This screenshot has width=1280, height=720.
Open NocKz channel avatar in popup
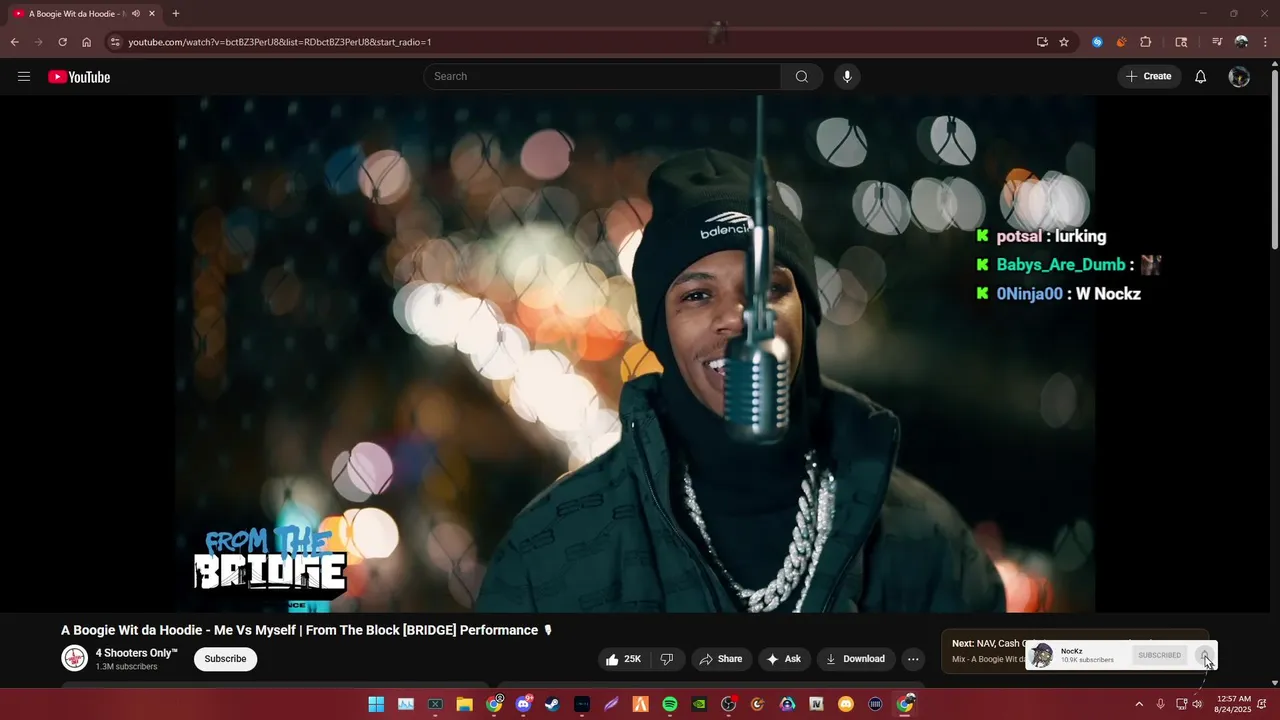click(x=1042, y=656)
